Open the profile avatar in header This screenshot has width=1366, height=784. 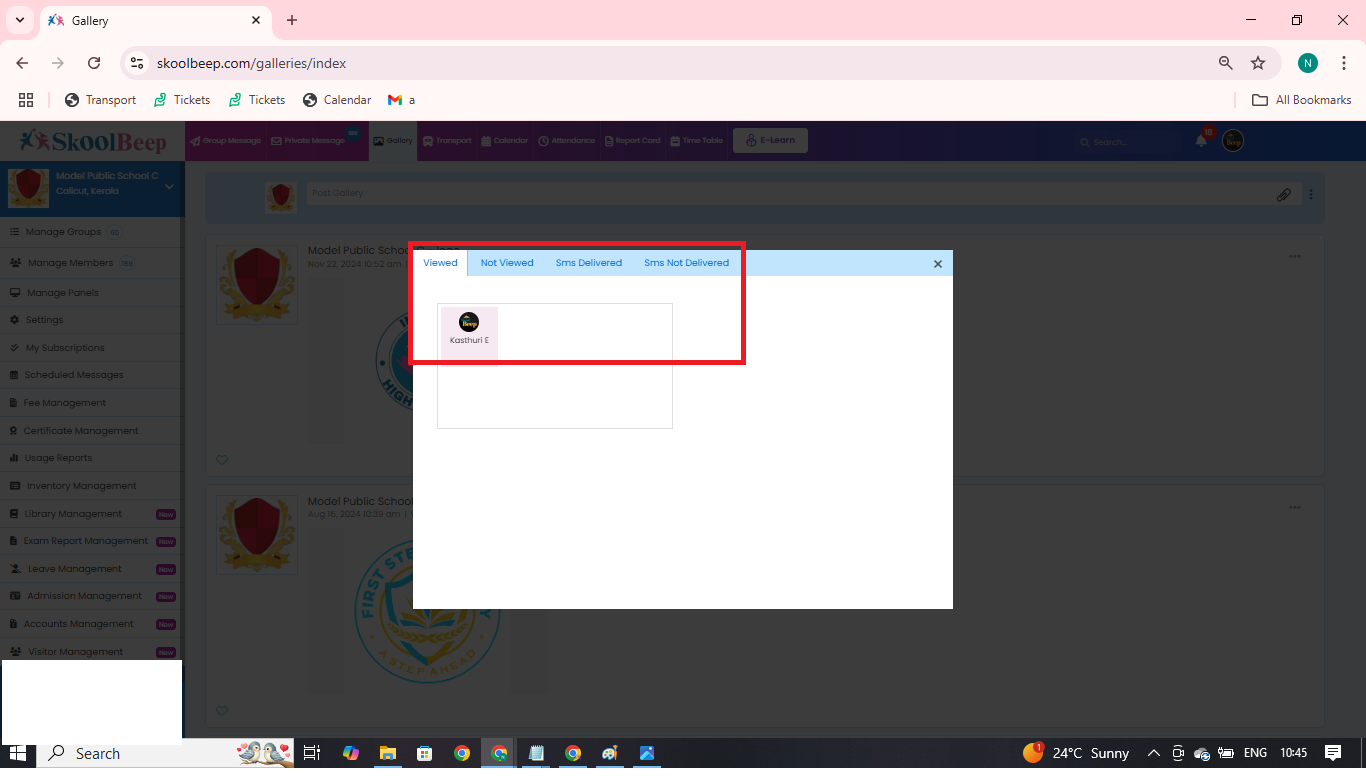1233,141
